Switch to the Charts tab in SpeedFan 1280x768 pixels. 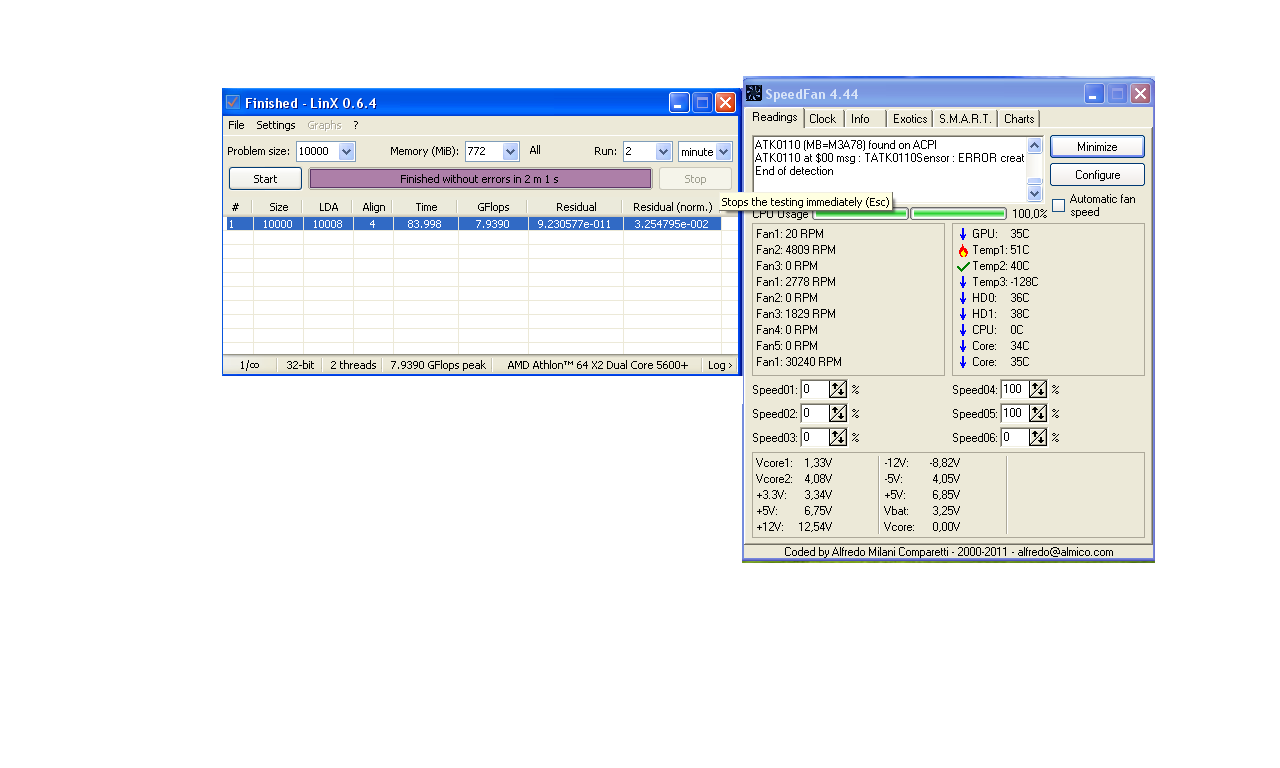click(1019, 119)
